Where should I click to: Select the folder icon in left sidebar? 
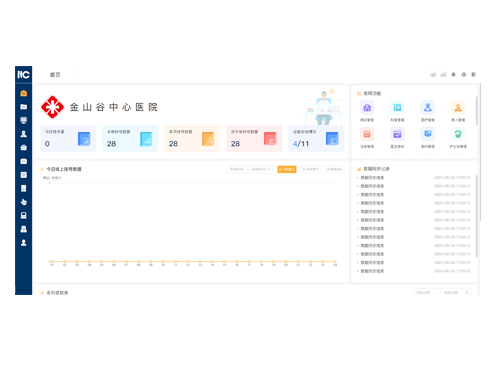(24, 107)
